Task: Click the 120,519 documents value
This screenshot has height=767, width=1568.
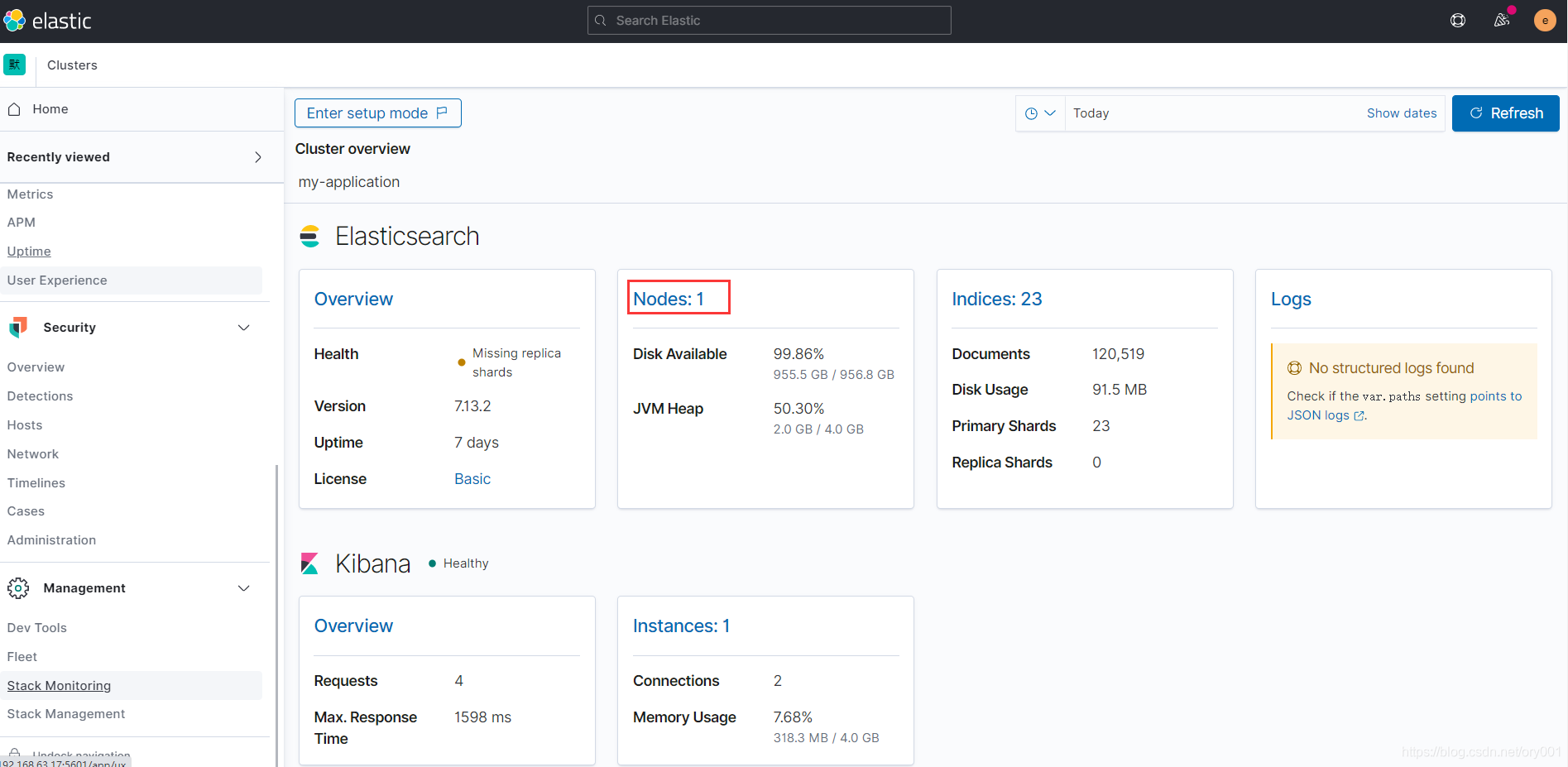Action: (x=1118, y=354)
